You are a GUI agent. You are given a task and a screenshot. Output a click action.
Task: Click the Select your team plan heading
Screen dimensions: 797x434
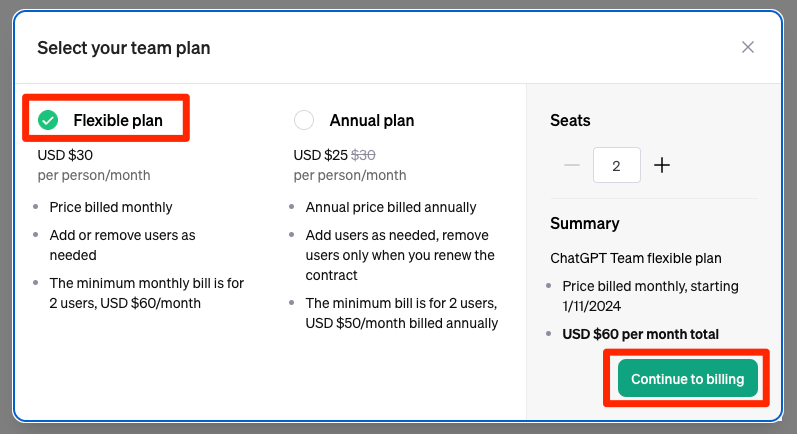(124, 48)
